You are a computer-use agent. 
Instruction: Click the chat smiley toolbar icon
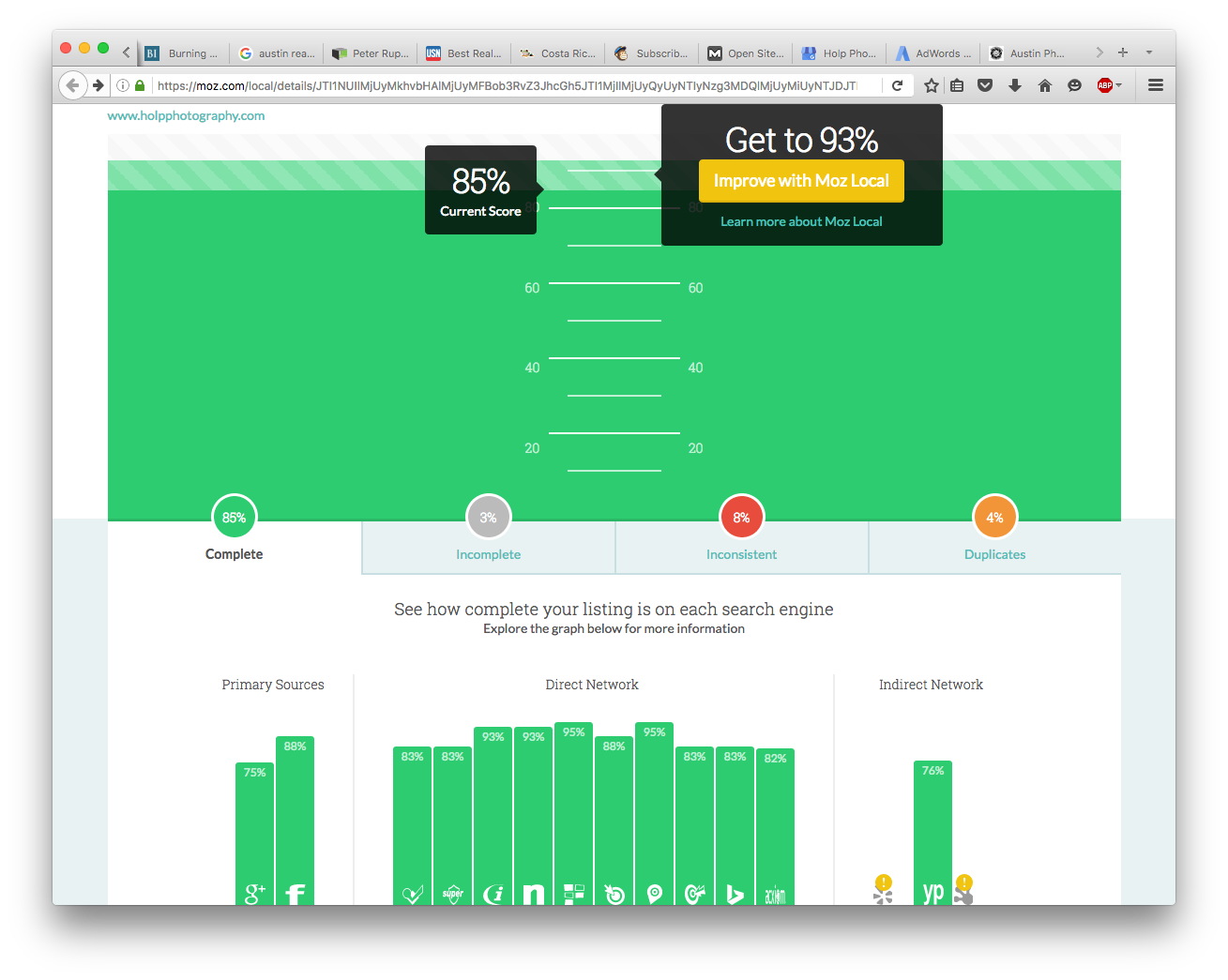[1075, 85]
